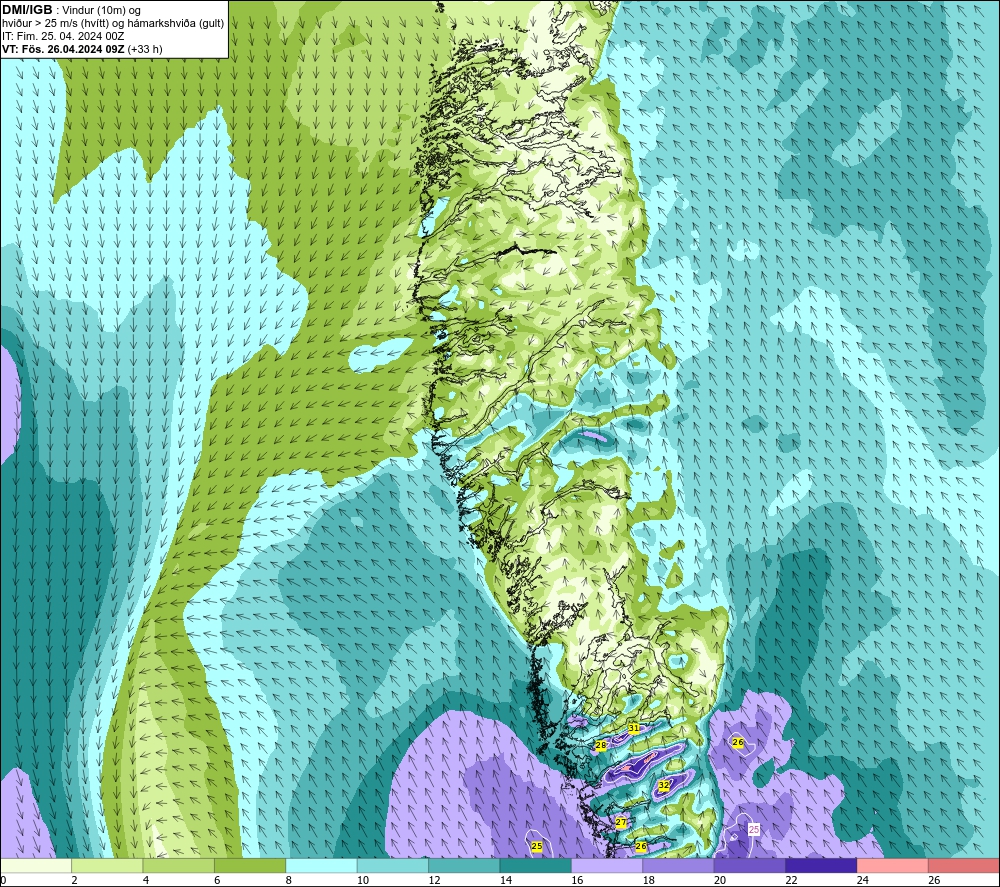Click the white-background gust contour label 25

pos(754,830)
